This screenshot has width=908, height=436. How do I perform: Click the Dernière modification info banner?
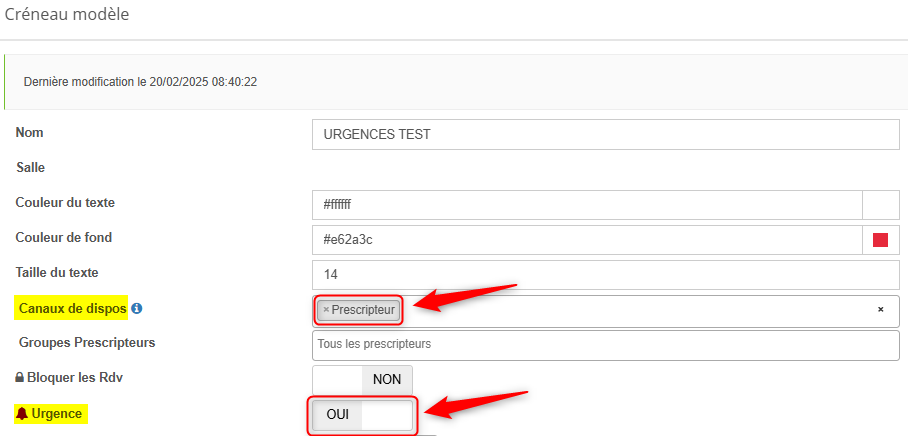(x=456, y=82)
